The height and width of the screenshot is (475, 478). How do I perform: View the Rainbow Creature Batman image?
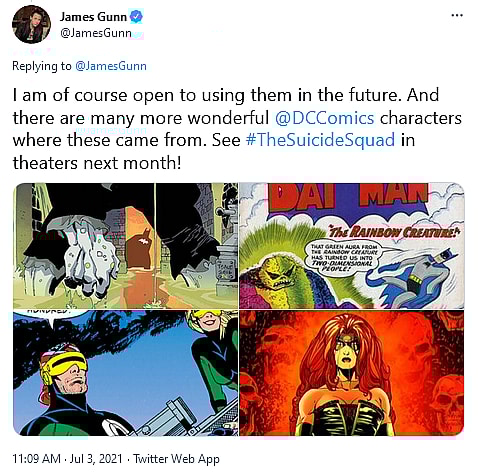[352, 246]
